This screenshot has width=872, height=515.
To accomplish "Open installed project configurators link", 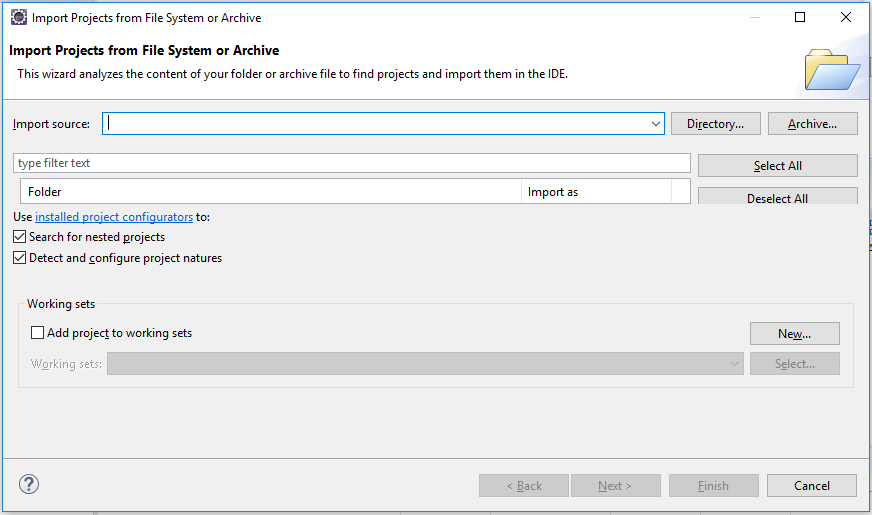I will point(114,216).
